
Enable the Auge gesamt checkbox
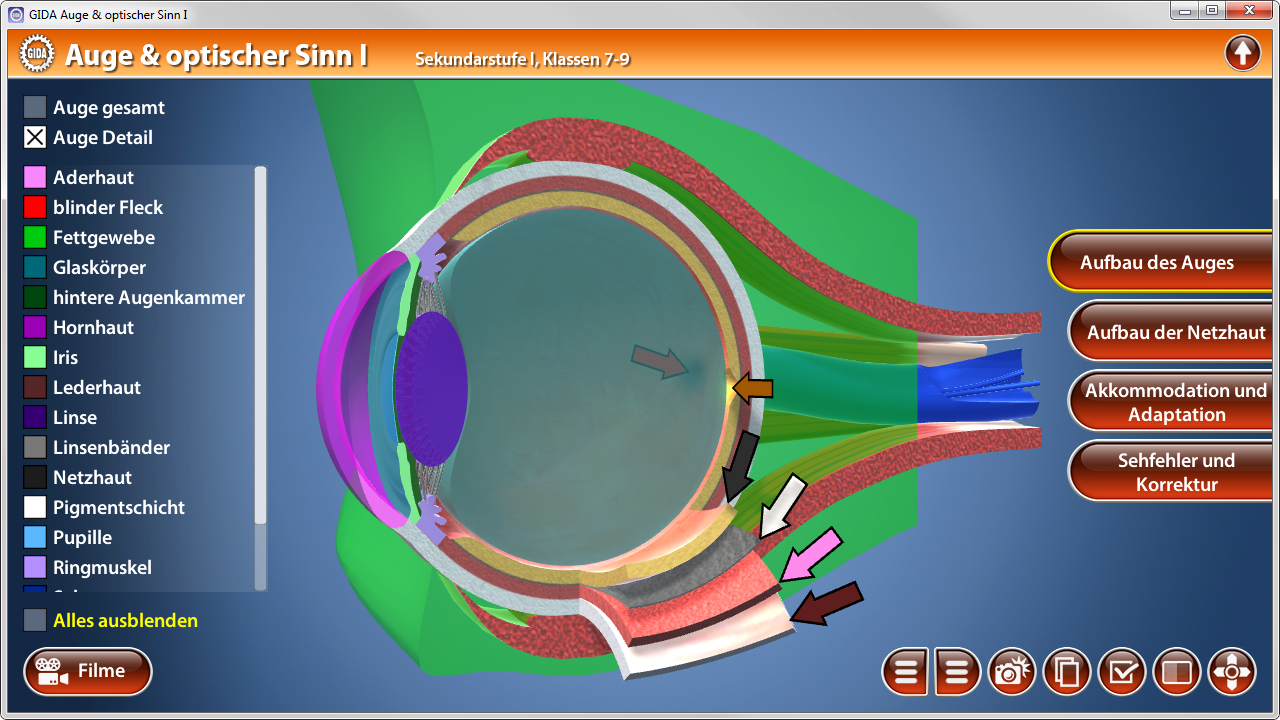point(35,108)
